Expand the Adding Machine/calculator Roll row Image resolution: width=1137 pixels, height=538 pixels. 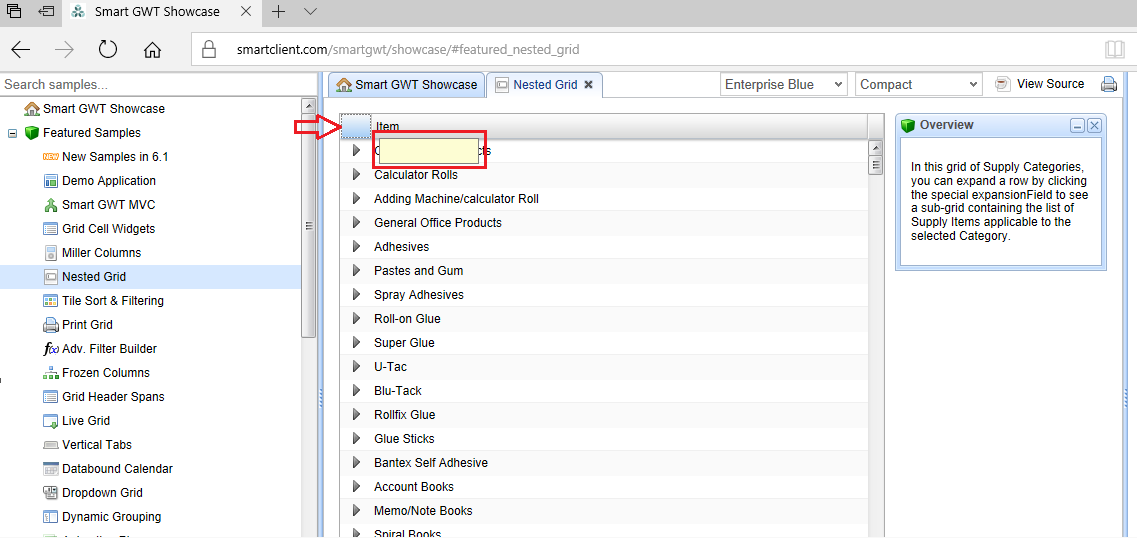[x=356, y=199]
